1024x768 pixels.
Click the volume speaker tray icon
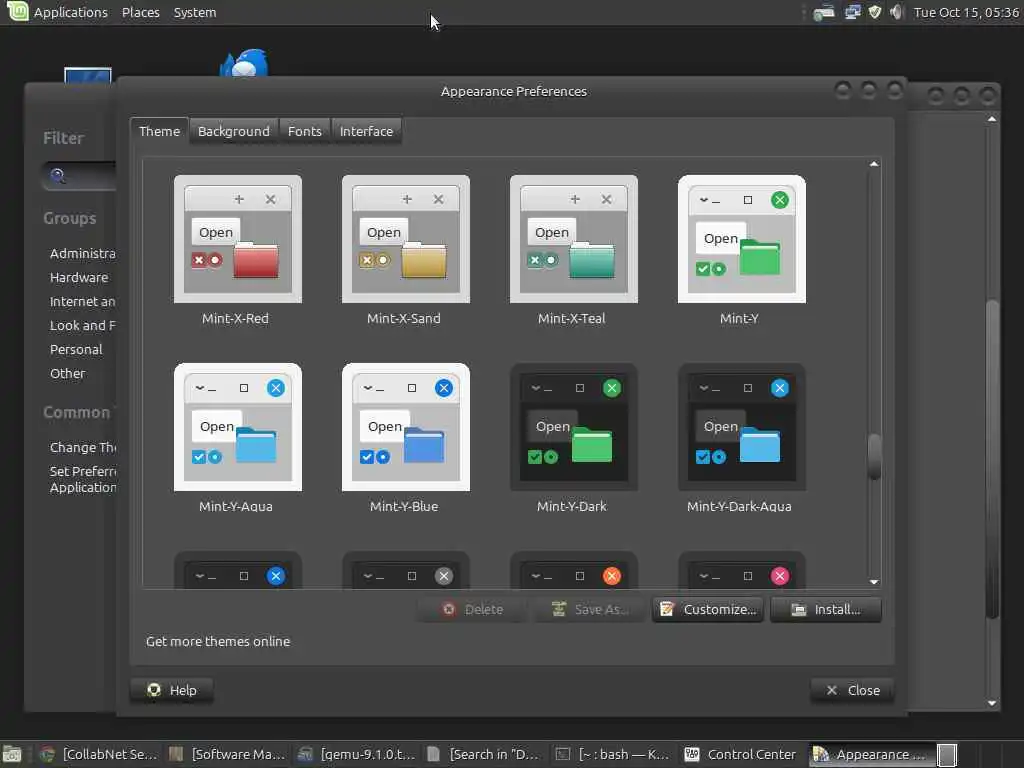(897, 12)
